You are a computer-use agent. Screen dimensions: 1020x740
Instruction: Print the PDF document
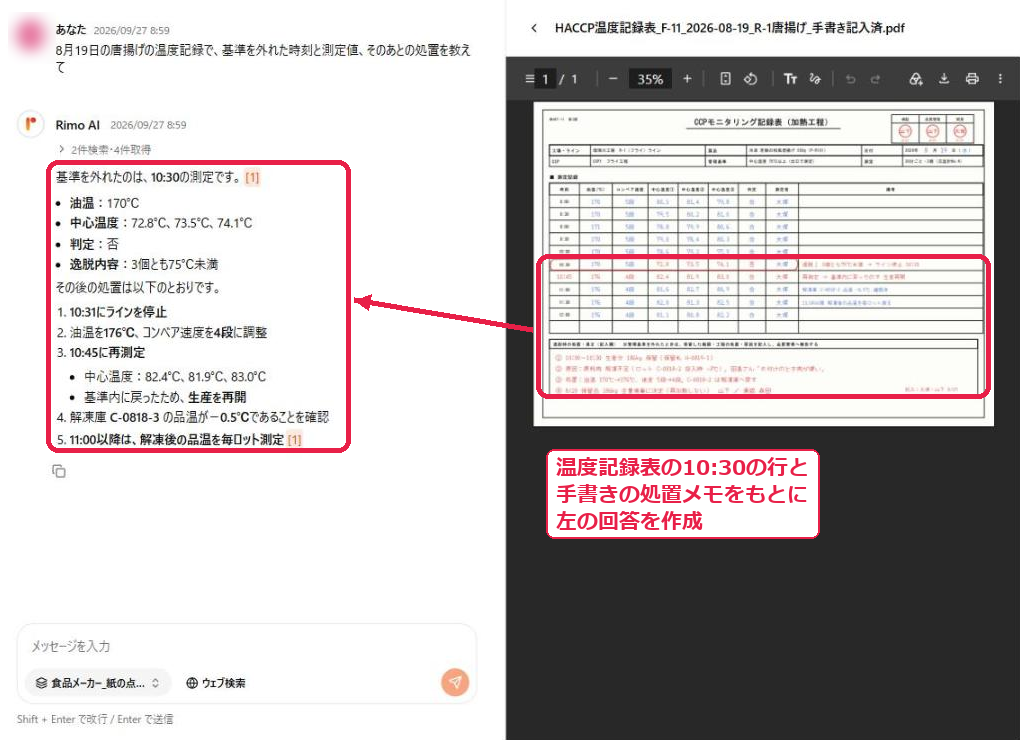point(972,79)
